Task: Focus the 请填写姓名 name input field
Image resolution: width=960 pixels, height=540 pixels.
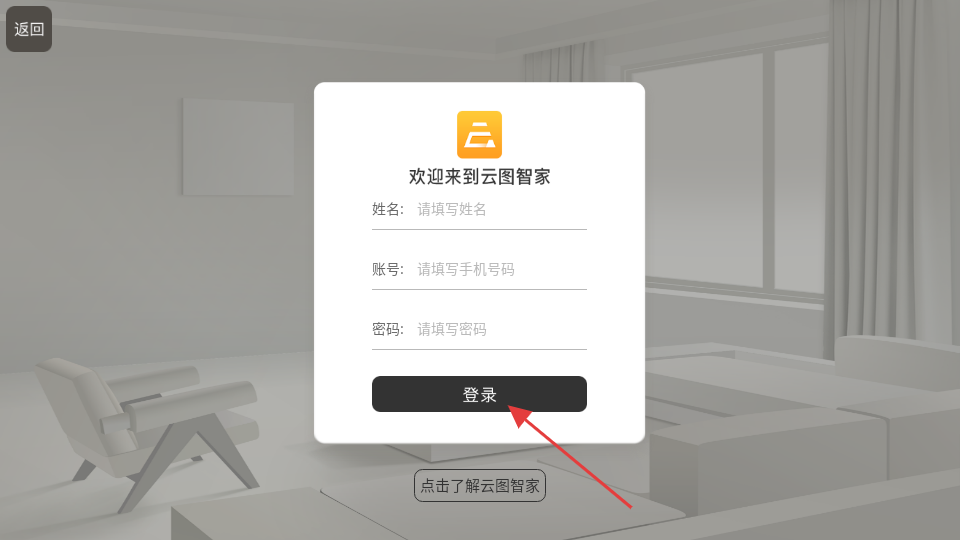Action: tap(501, 209)
